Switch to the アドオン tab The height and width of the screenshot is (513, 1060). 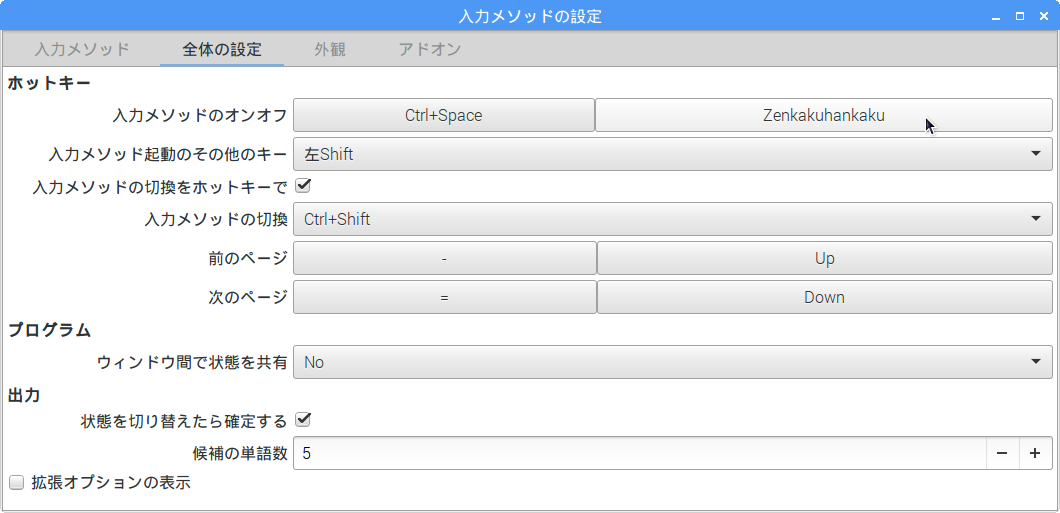430,49
